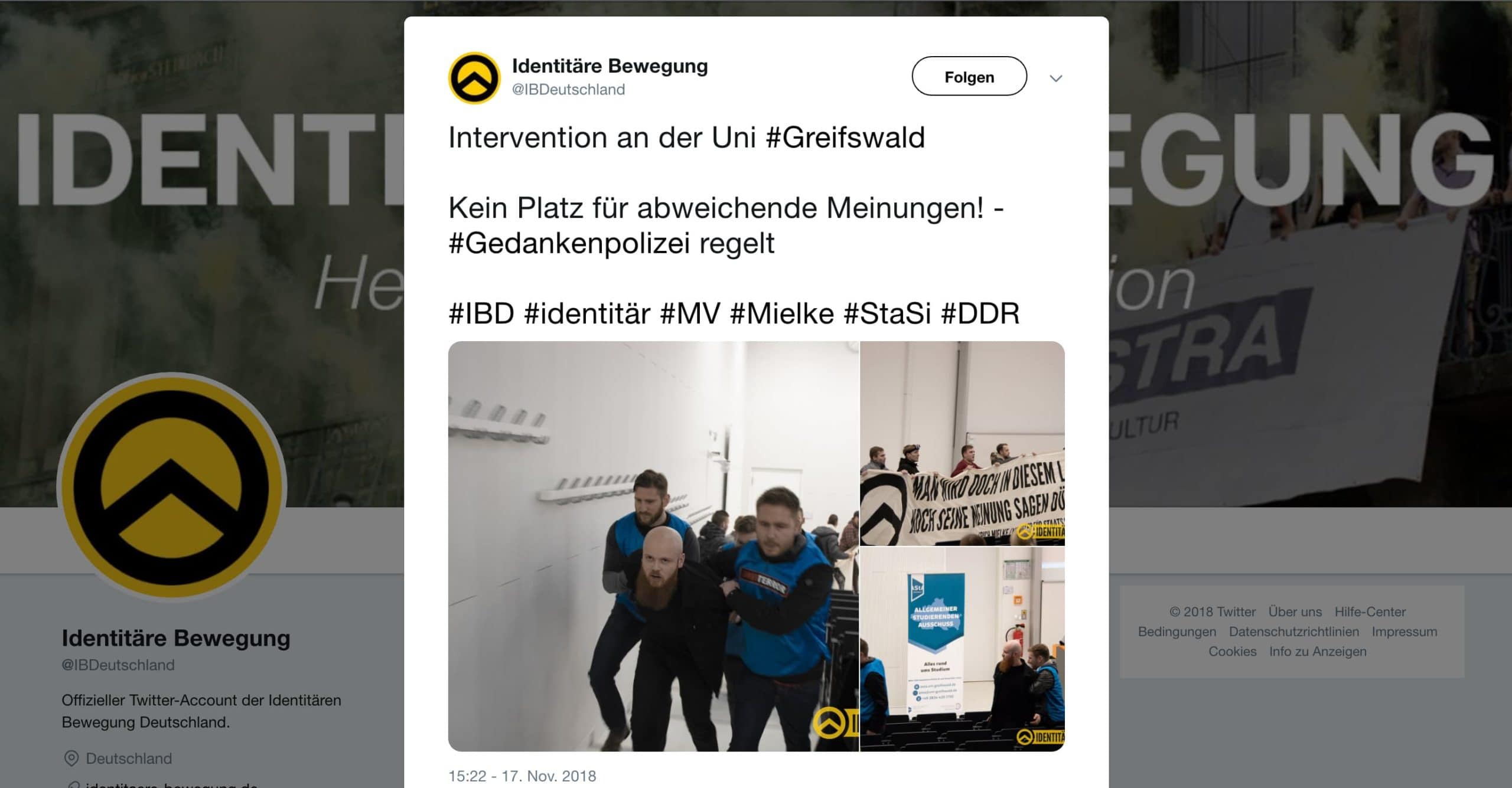Open the Datenschutzrichtlinien footer link

[x=1294, y=632]
